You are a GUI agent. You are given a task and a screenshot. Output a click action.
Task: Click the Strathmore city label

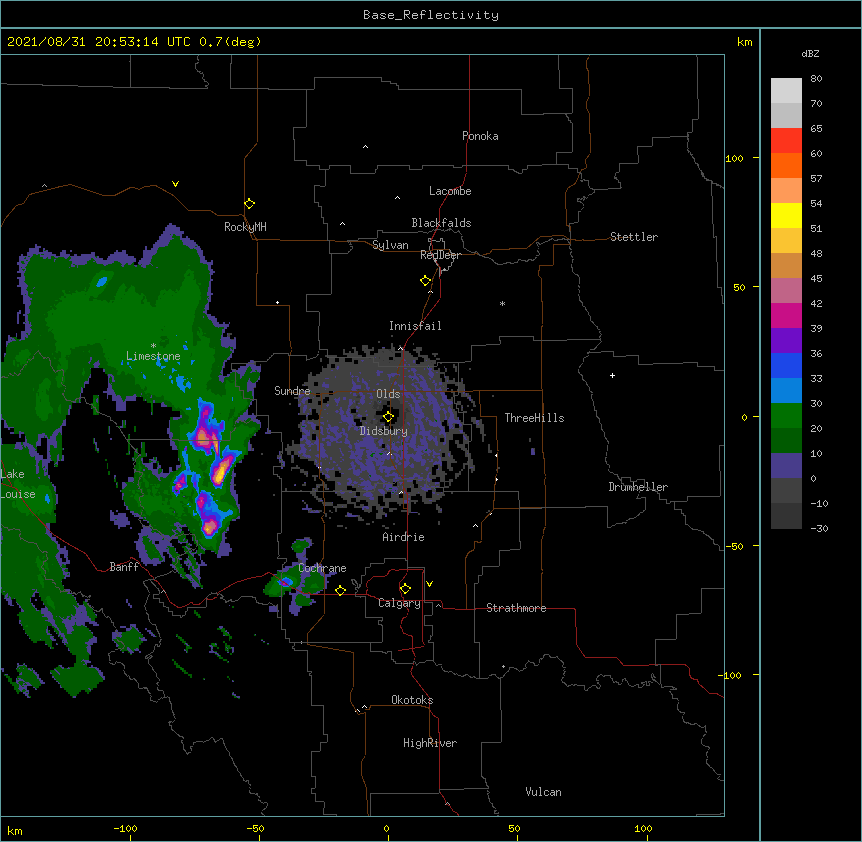(516, 608)
